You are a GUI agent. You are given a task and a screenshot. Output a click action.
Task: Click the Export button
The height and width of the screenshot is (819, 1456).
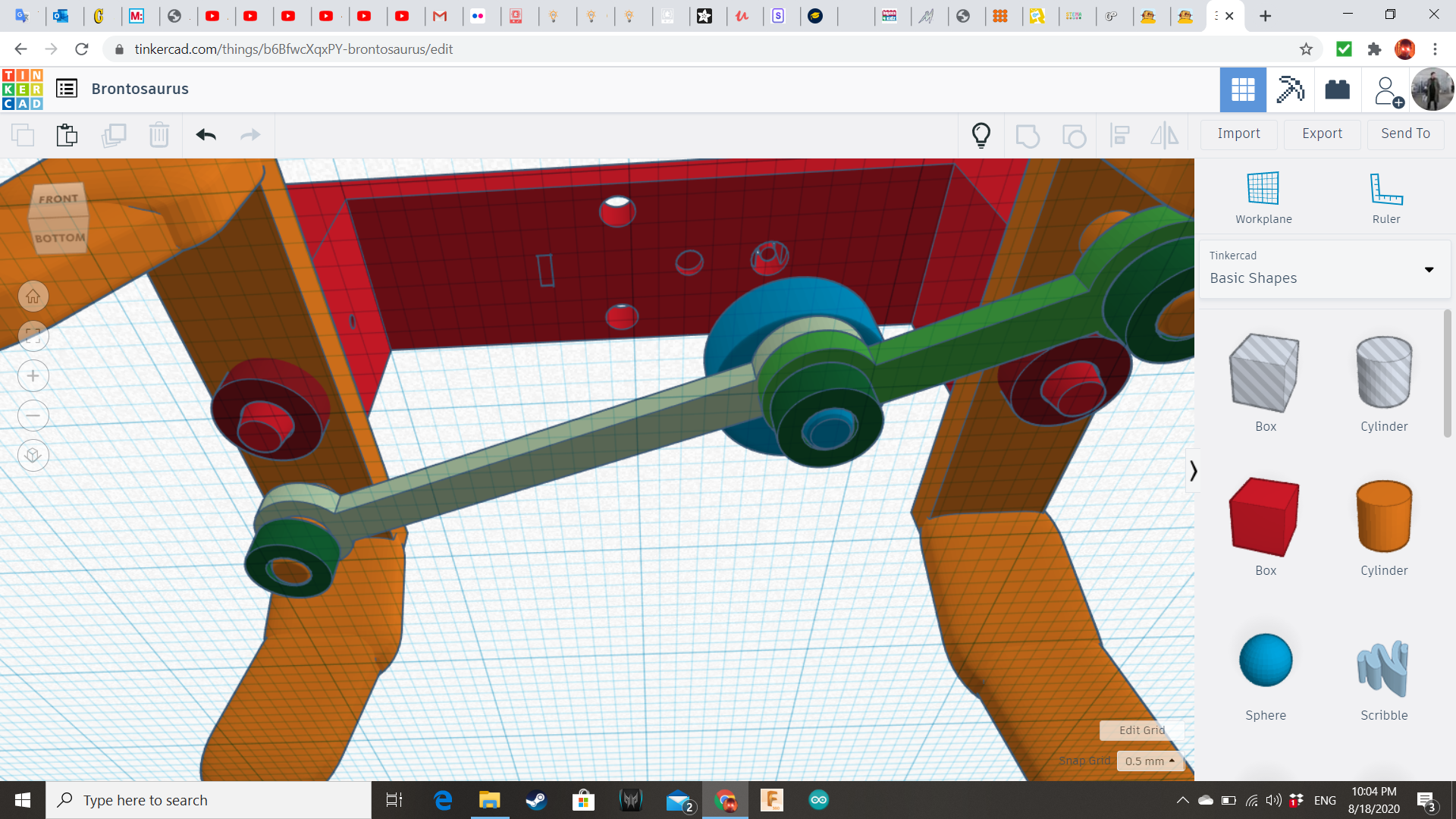(1322, 133)
